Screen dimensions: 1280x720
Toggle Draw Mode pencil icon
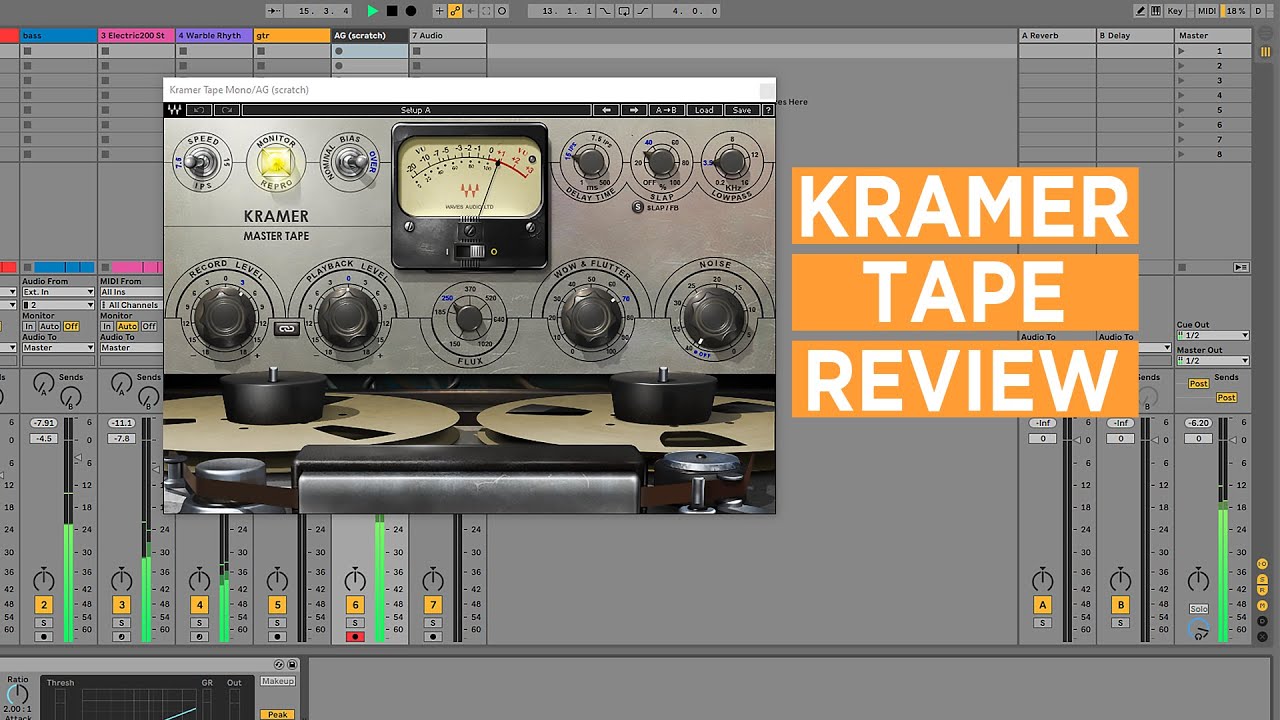tap(1141, 11)
